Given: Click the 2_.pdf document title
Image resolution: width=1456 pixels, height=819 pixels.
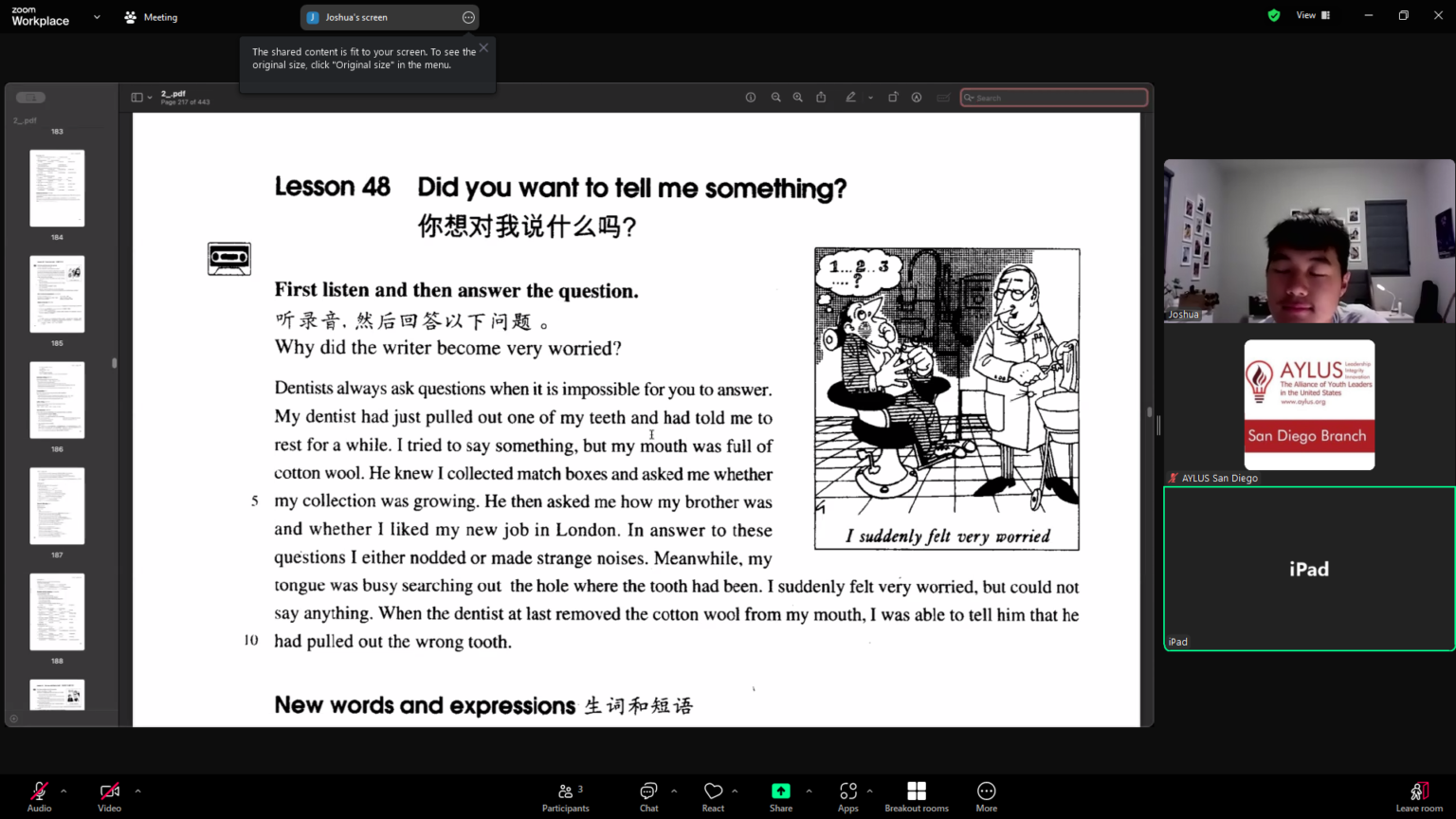Looking at the screenshot, I should [173, 94].
